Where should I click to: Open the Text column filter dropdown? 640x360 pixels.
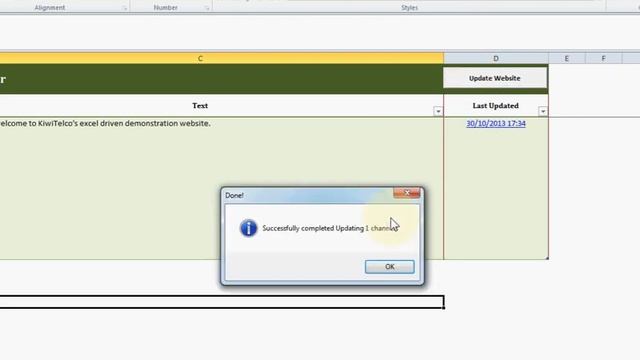point(438,111)
